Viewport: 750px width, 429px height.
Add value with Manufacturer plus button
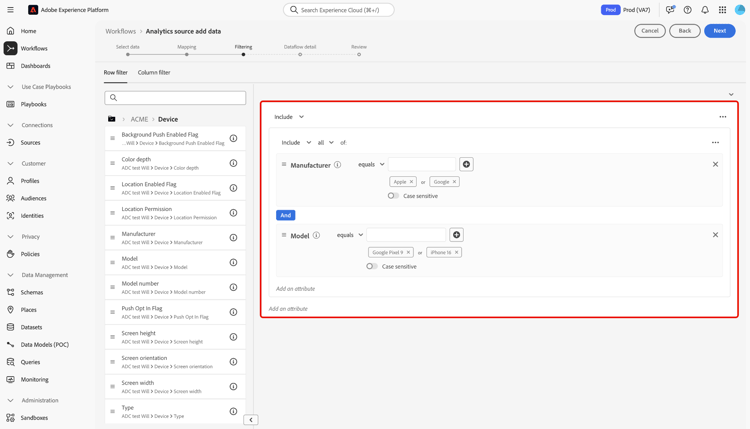pos(466,165)
